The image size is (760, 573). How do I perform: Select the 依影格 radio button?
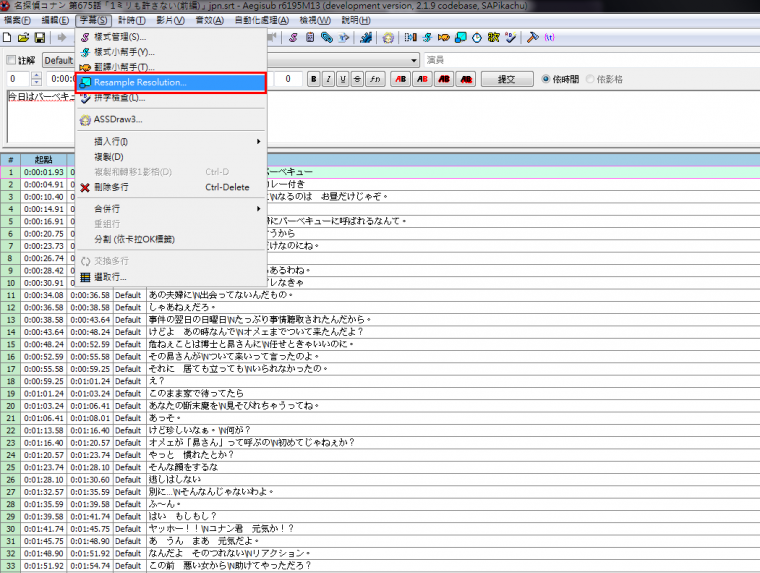pos(590,79)
